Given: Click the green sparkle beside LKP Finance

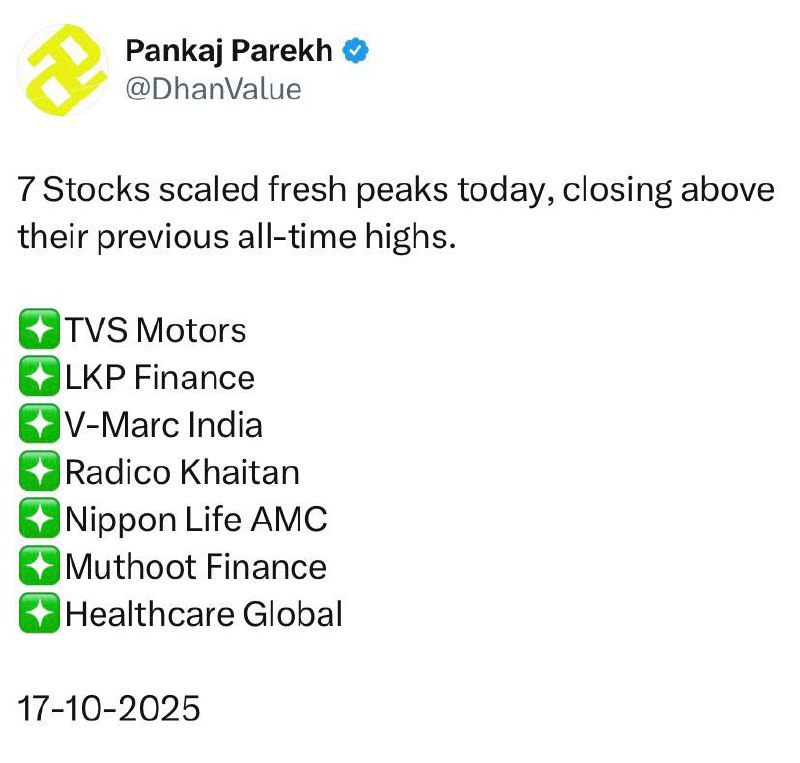Looking at the screenshot, I should (38, 377).
